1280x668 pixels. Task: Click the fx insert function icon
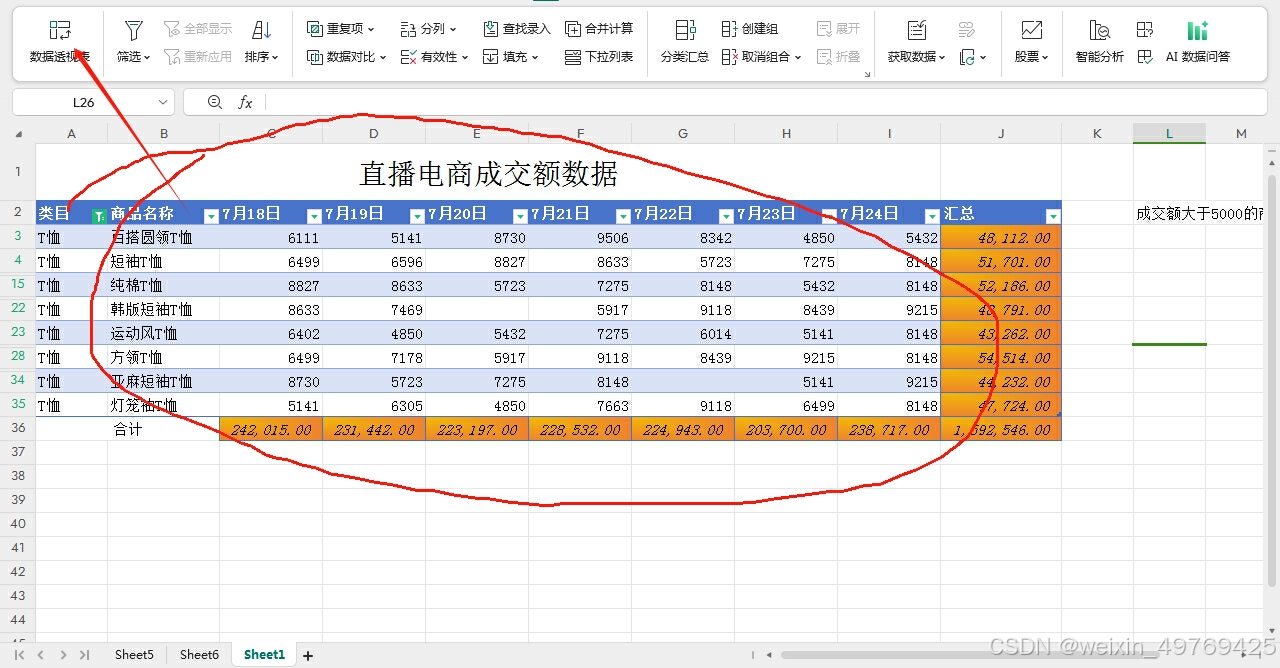(245, 102)
